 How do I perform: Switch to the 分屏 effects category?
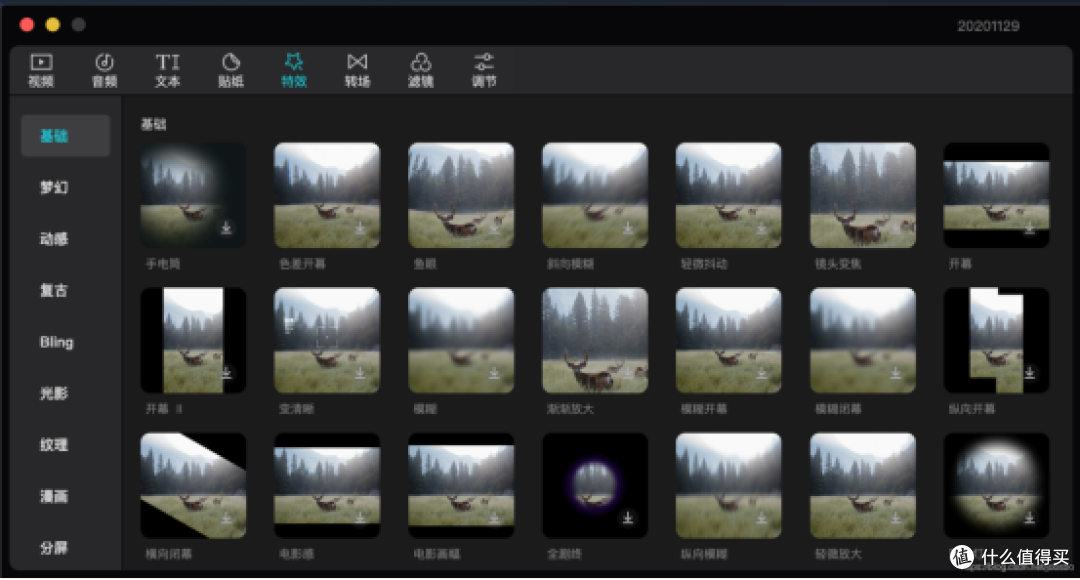[54, 548]
